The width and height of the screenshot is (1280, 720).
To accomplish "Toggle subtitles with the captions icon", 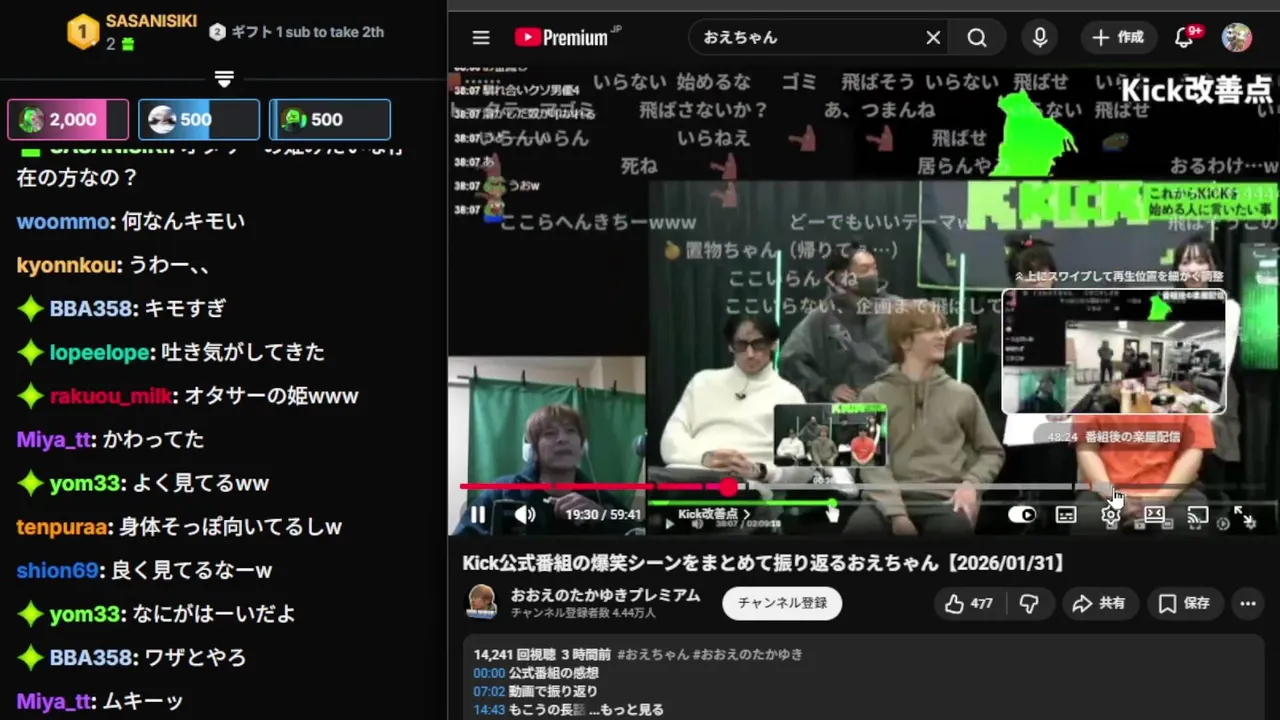I will point(1066,515).
